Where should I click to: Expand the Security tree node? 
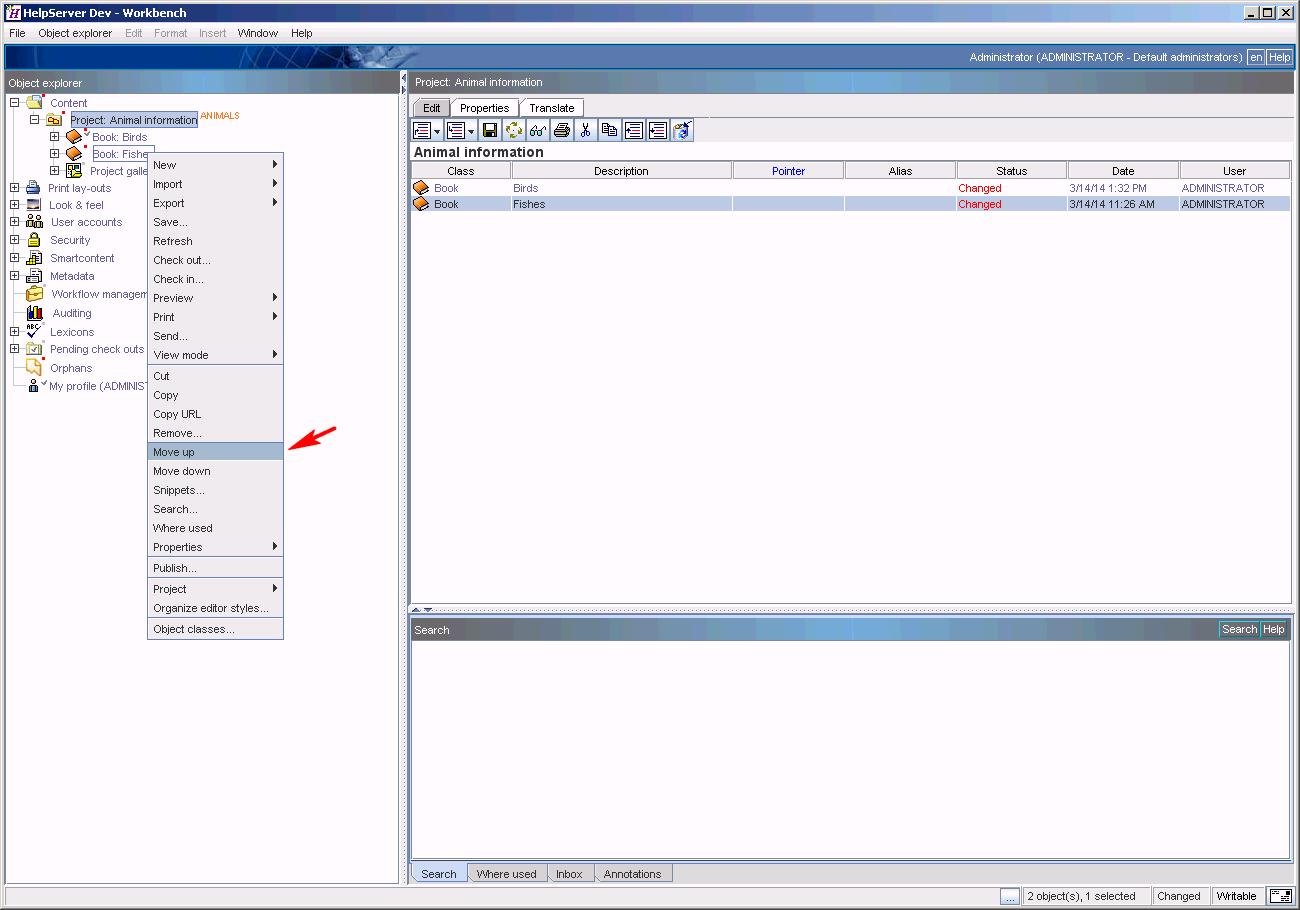15,240
